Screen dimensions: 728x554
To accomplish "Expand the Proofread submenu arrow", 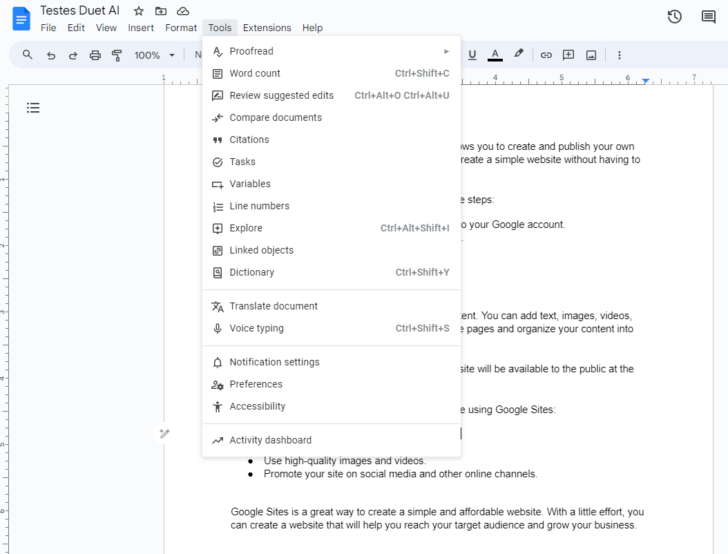I will coord(446,51).
